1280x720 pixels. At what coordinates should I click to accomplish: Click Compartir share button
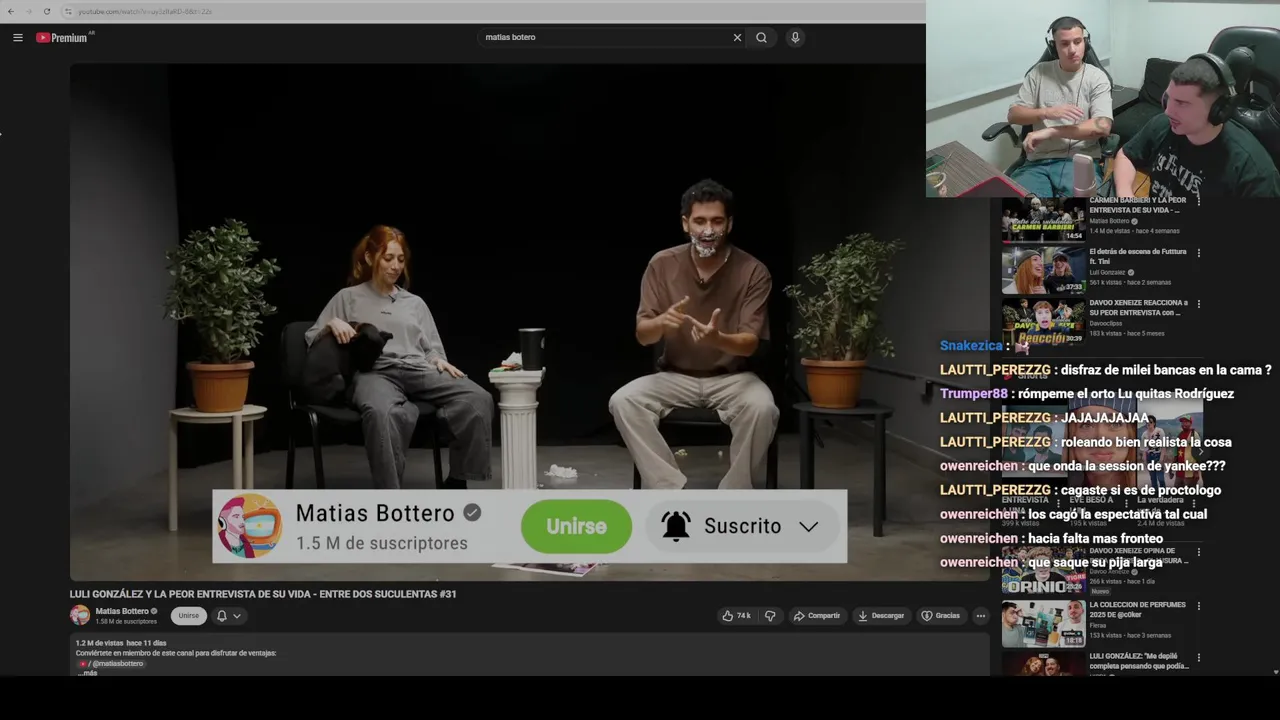tap(817, 616)
